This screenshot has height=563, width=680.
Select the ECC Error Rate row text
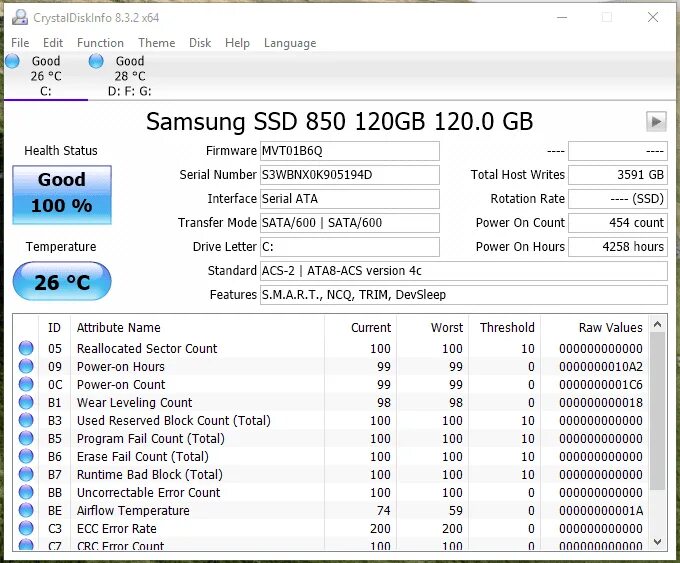pos(117,529)
